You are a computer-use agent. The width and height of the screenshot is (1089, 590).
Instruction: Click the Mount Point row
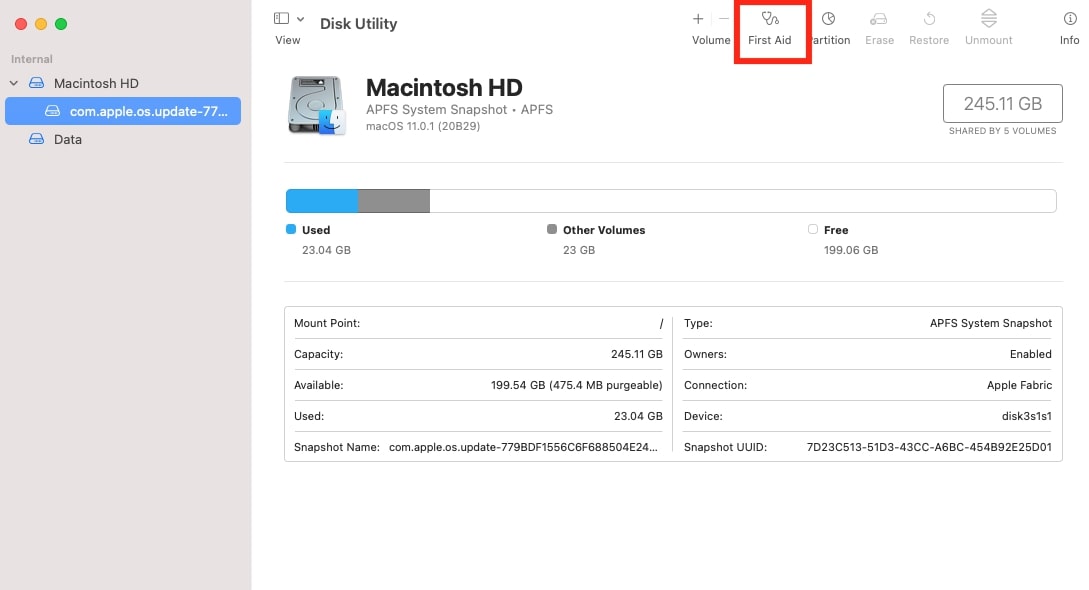(x=479, y=323)
